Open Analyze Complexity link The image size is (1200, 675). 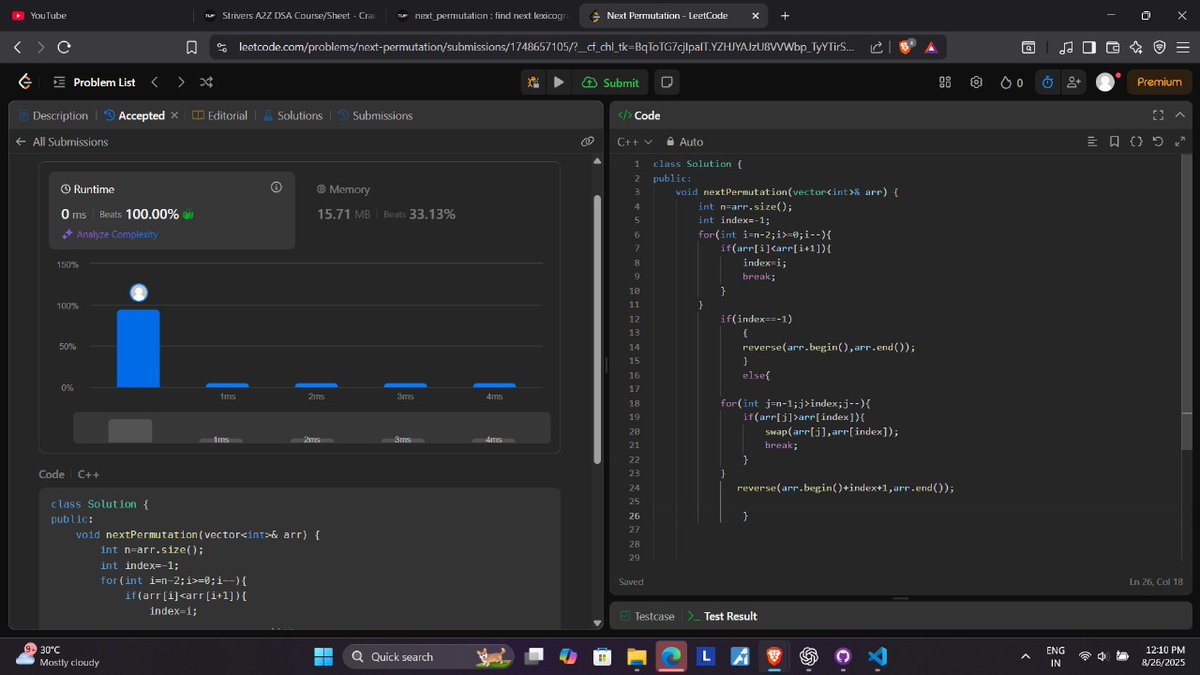click(x=118, y=233)
